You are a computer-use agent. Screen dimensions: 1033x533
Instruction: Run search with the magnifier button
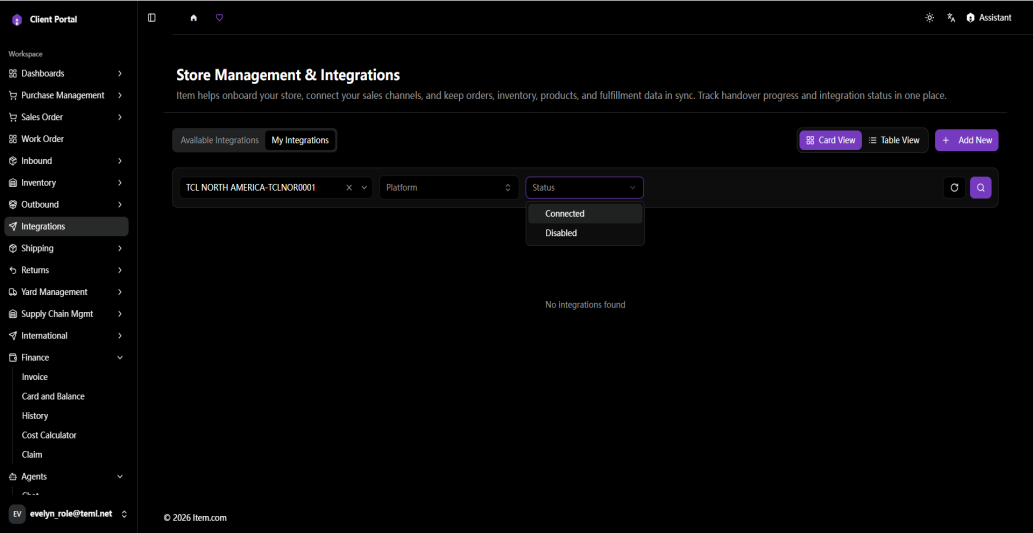point(980,188)
